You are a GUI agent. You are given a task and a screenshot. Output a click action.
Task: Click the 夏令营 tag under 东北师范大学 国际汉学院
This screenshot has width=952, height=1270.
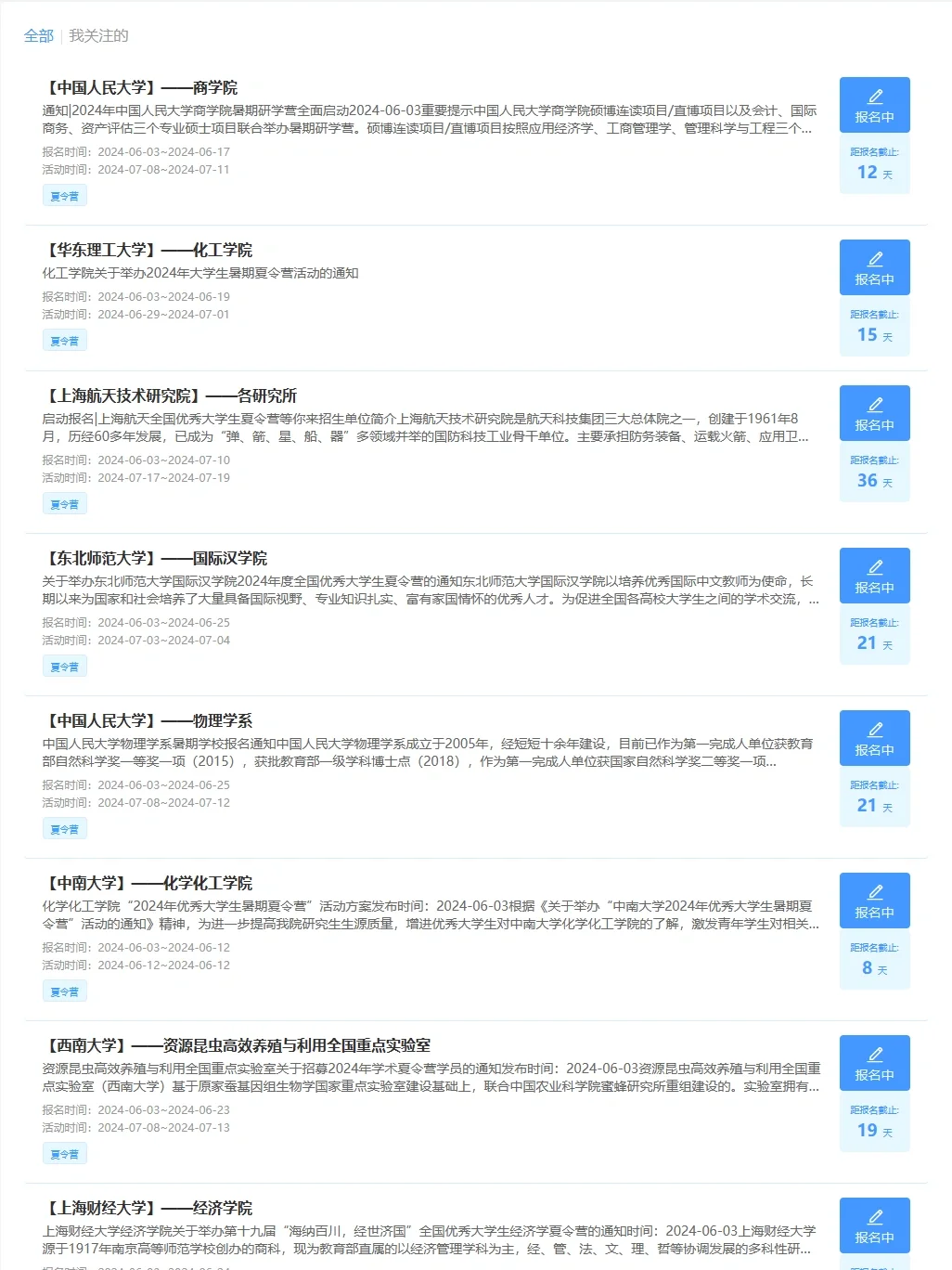pyautogui.click(x=65, y=667)
